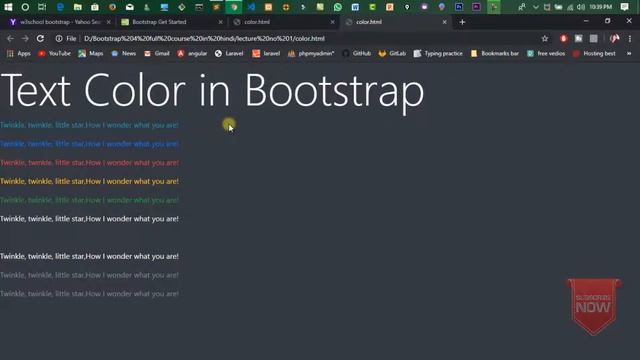The width and height of the screenshot is (640, 360).
Task: Open the angular bookmark
Action: click(x=192, y=53)
